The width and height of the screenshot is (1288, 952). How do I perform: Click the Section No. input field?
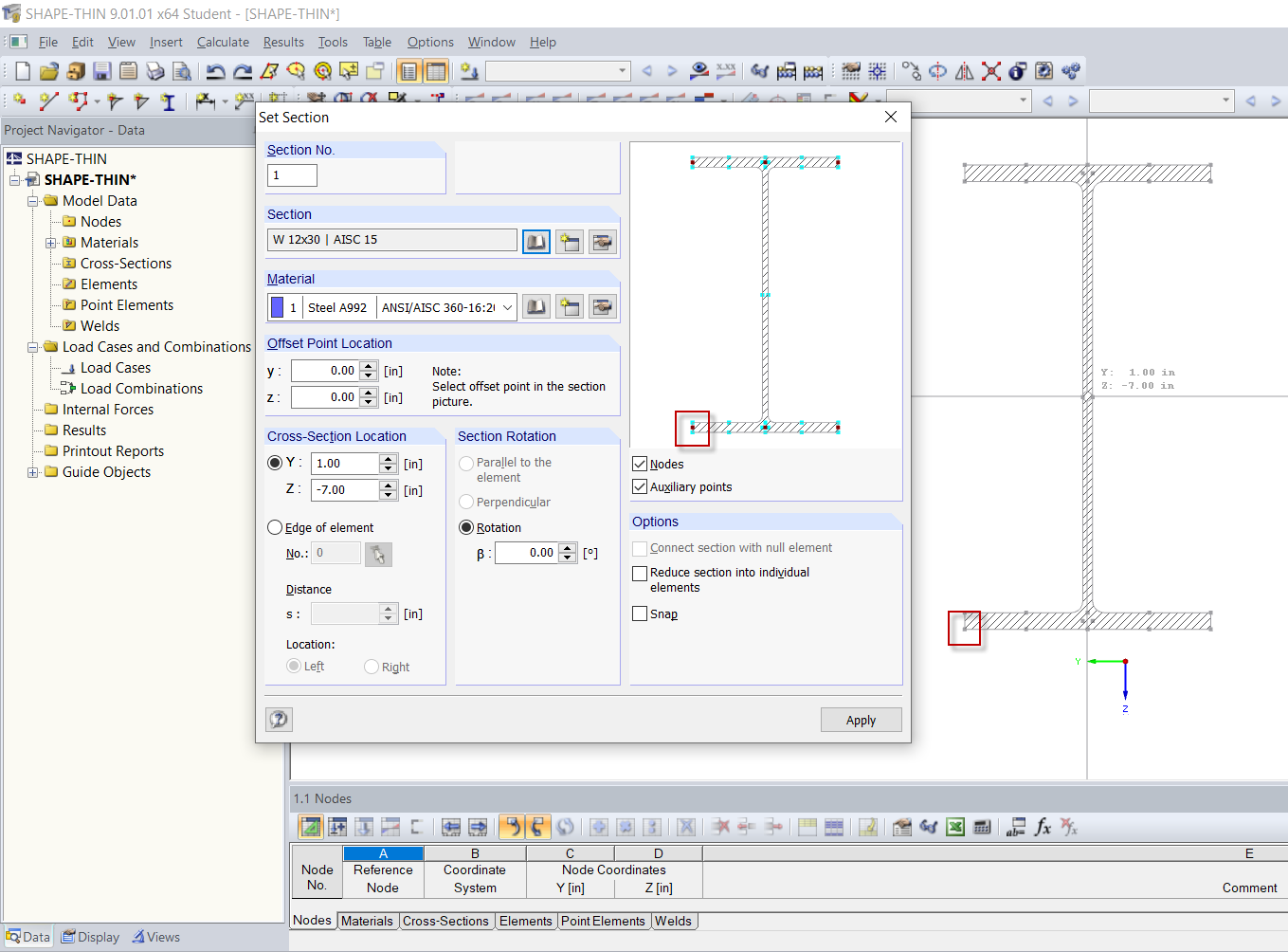pos(292,175)
